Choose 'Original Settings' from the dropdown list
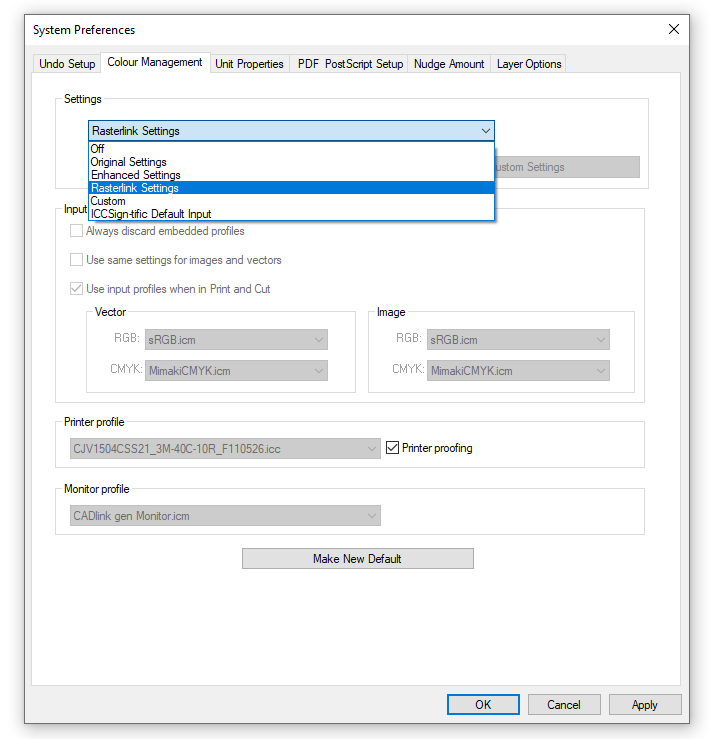The image size is (710, 739). click(129, 162)
